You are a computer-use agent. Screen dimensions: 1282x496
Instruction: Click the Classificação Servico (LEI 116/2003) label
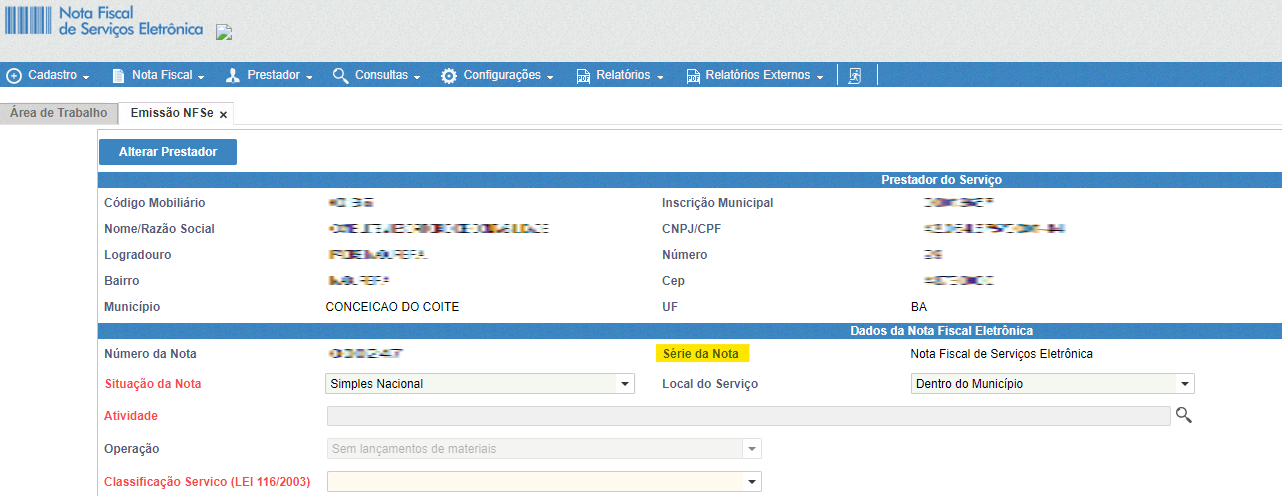point(207,482)
